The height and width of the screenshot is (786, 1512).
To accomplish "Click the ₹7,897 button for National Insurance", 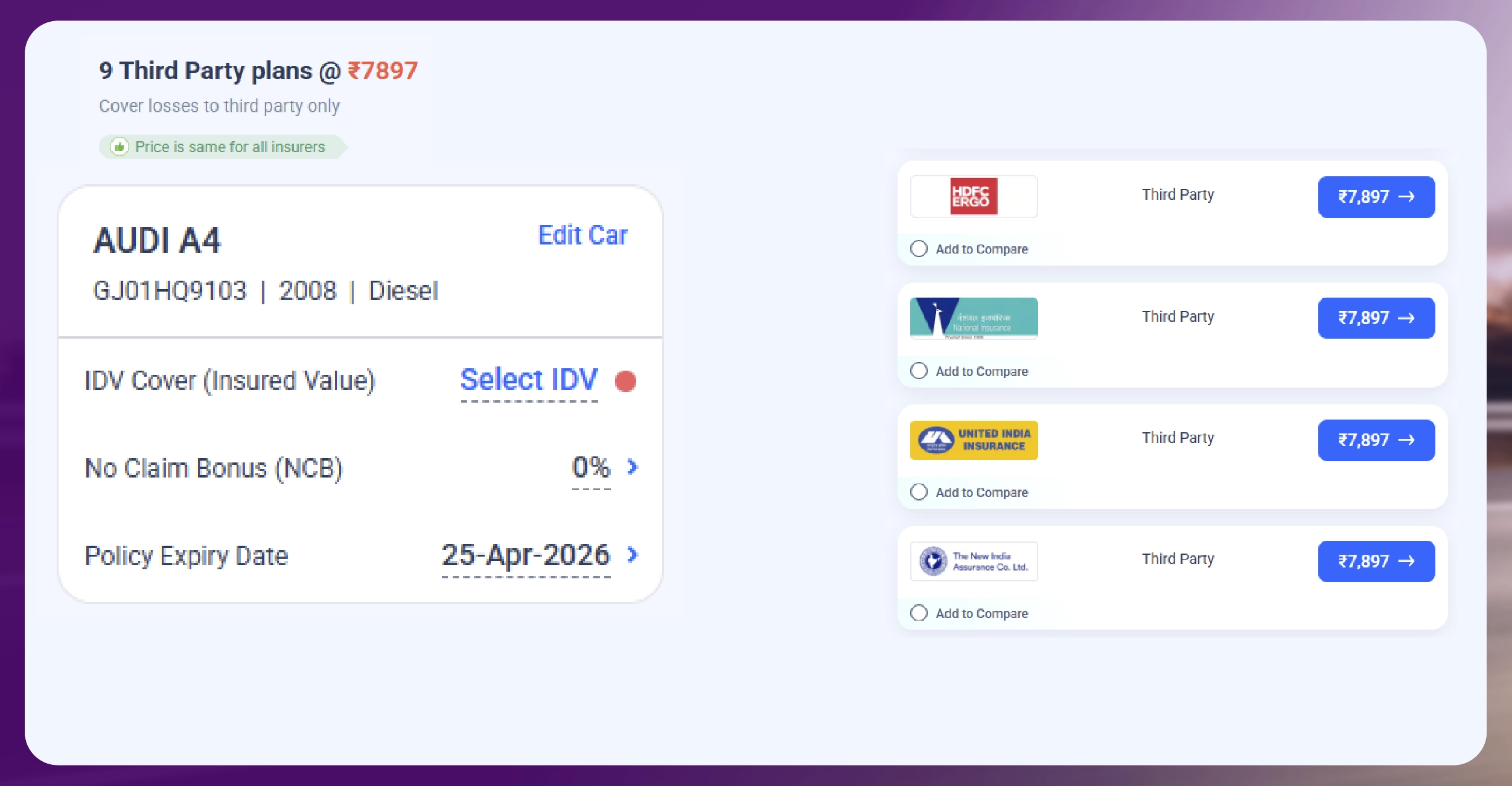I will coord(1376,318).
